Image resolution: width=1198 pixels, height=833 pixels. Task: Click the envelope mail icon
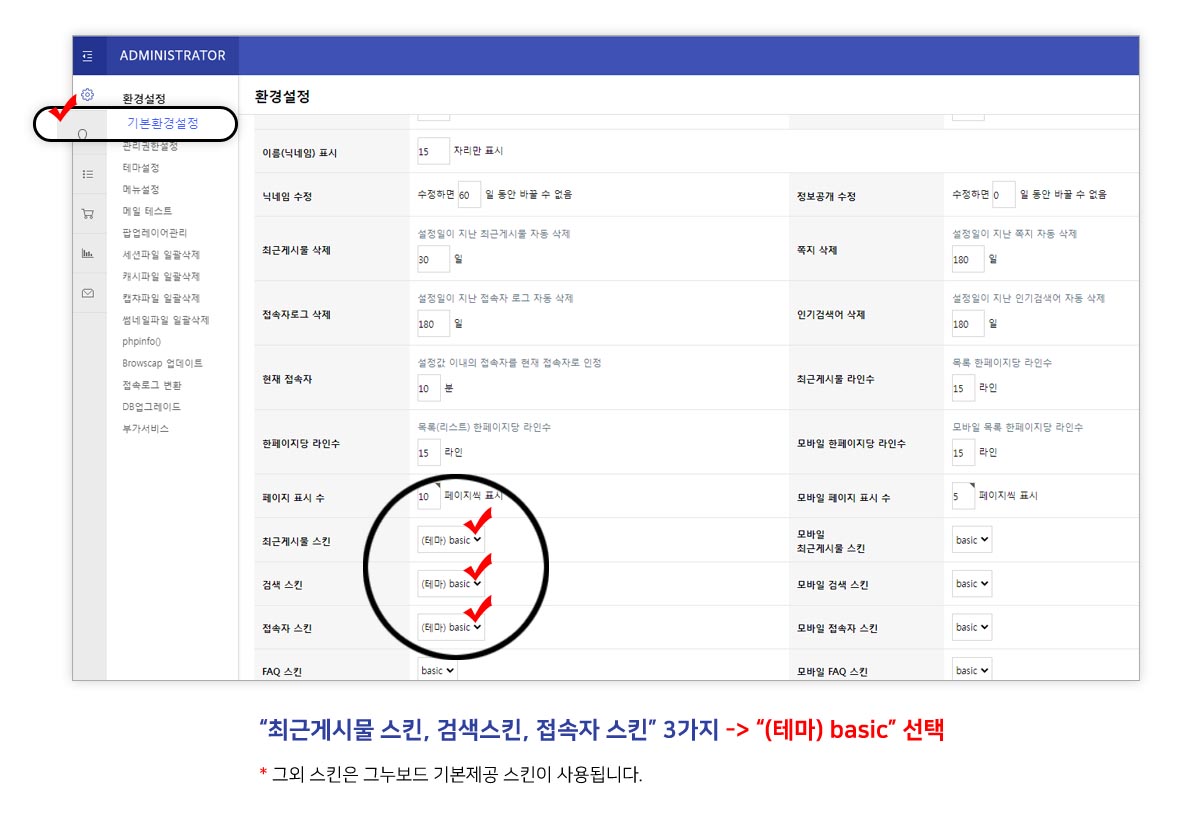point(88,292)
